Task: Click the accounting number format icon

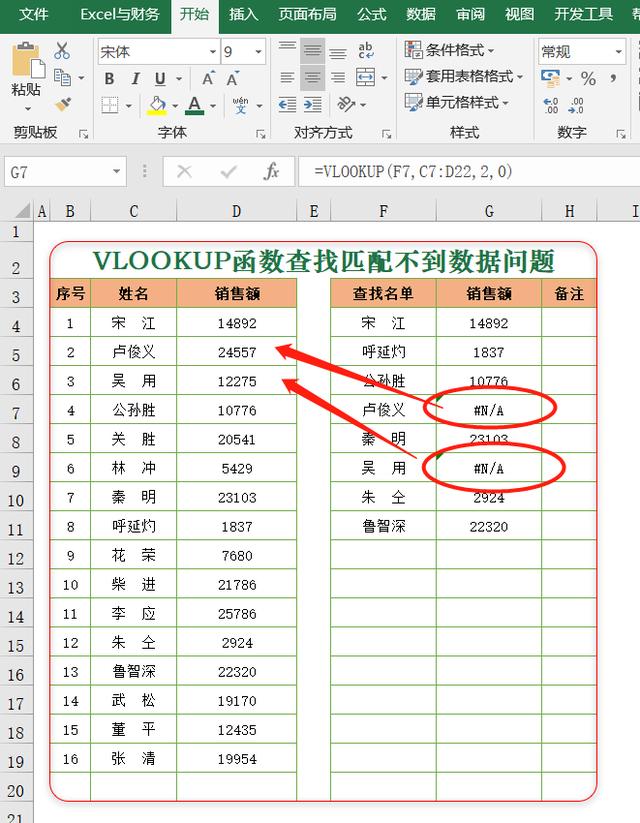Action: 550,79
